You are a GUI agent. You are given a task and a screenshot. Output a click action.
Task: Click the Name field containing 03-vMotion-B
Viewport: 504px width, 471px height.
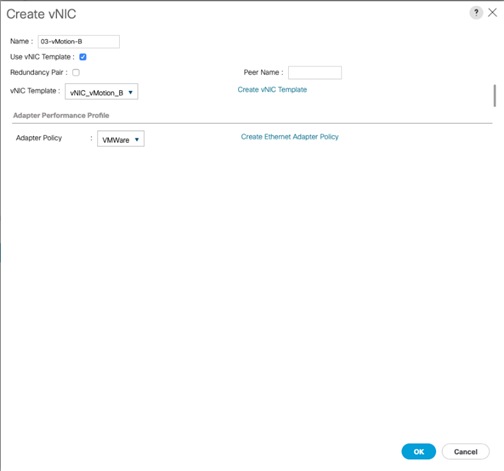(x=79, y=42)
